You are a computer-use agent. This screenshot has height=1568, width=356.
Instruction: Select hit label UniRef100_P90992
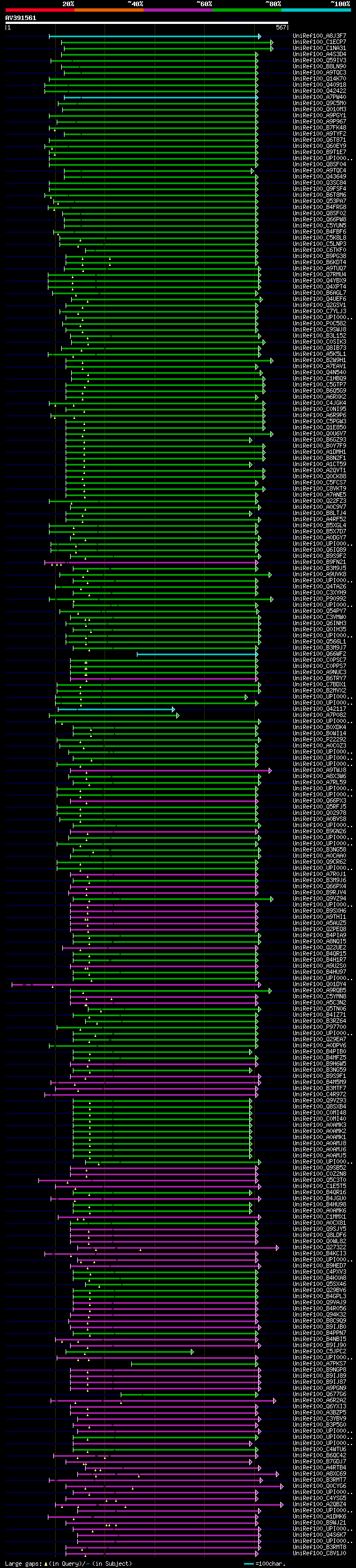point(319,599)
